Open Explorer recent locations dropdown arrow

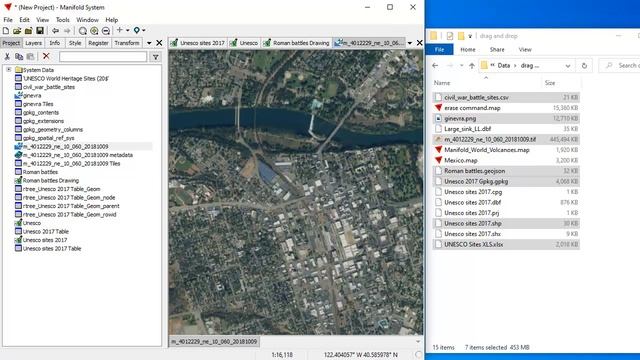[x=462, y=66]
